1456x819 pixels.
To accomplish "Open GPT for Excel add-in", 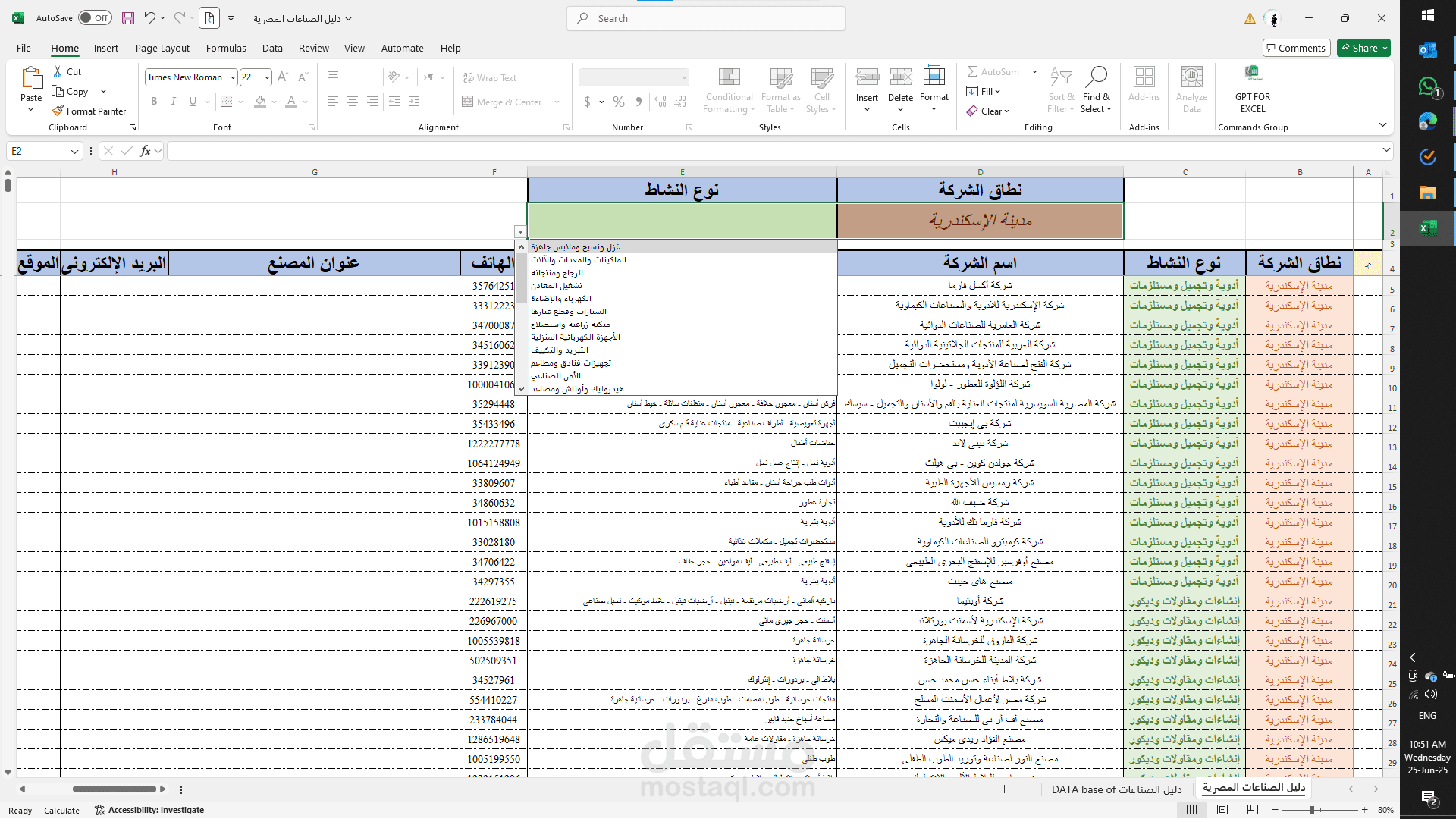I will coord(1253,89).
